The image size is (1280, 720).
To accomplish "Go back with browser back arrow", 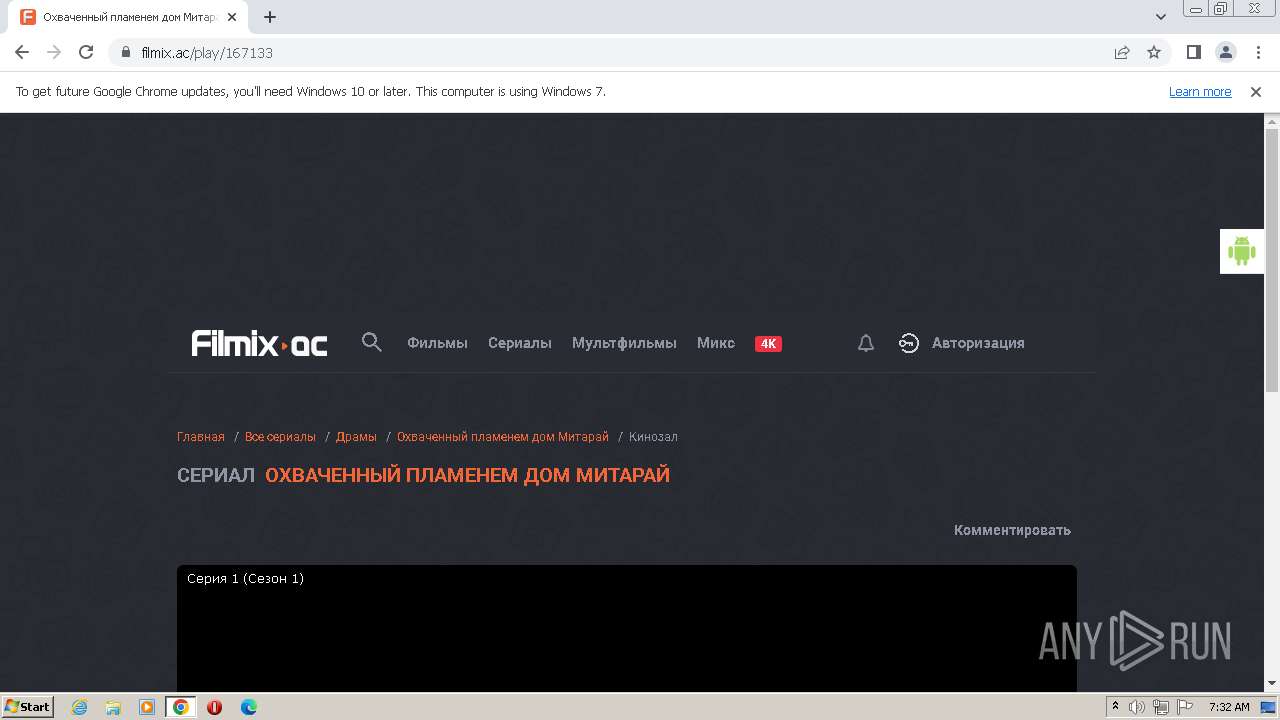I will point(22,52).
